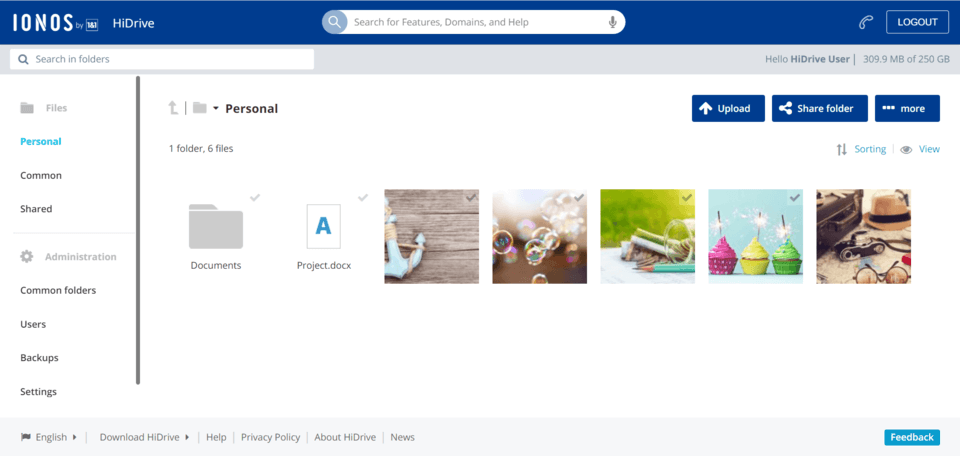Click the '309.9 MB of 250 GB' storage text
The image size is (960, 456).
pyautogui.click(x=906, y=59)
